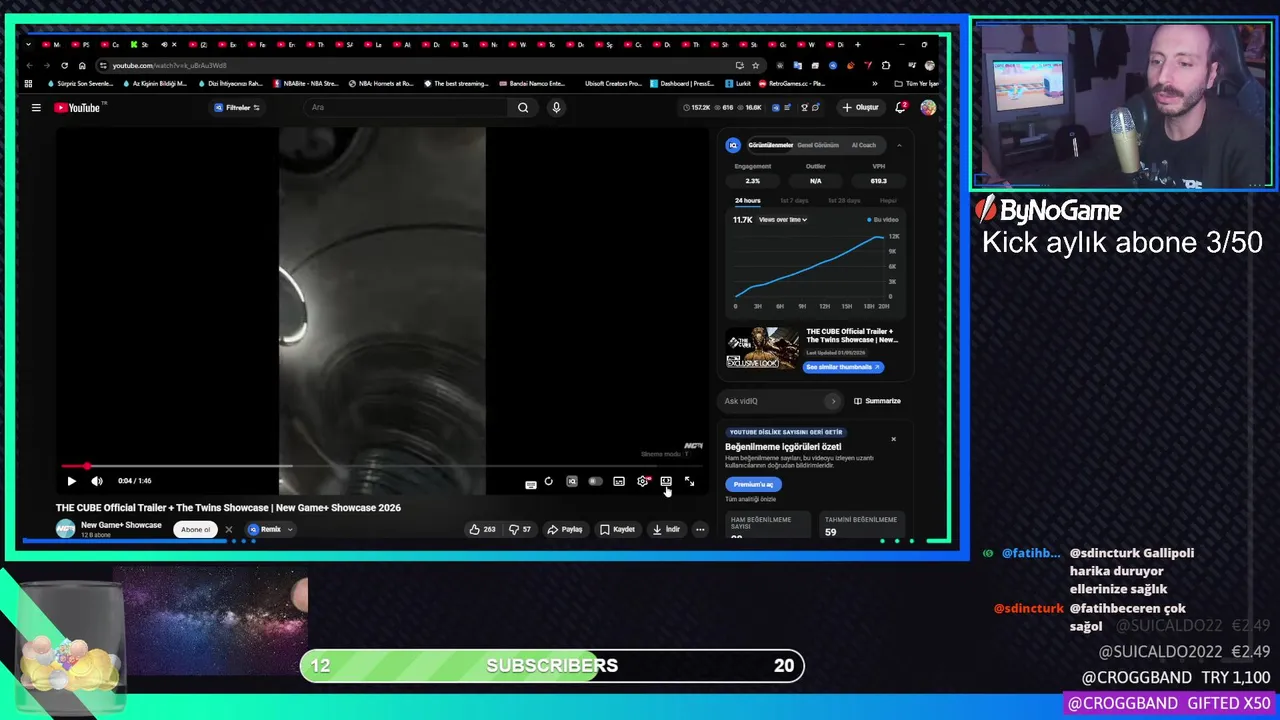The height and width of the screenshot is (720, 1280).
Task: Click the red progress scrubber handle
Action: [87, 466]
